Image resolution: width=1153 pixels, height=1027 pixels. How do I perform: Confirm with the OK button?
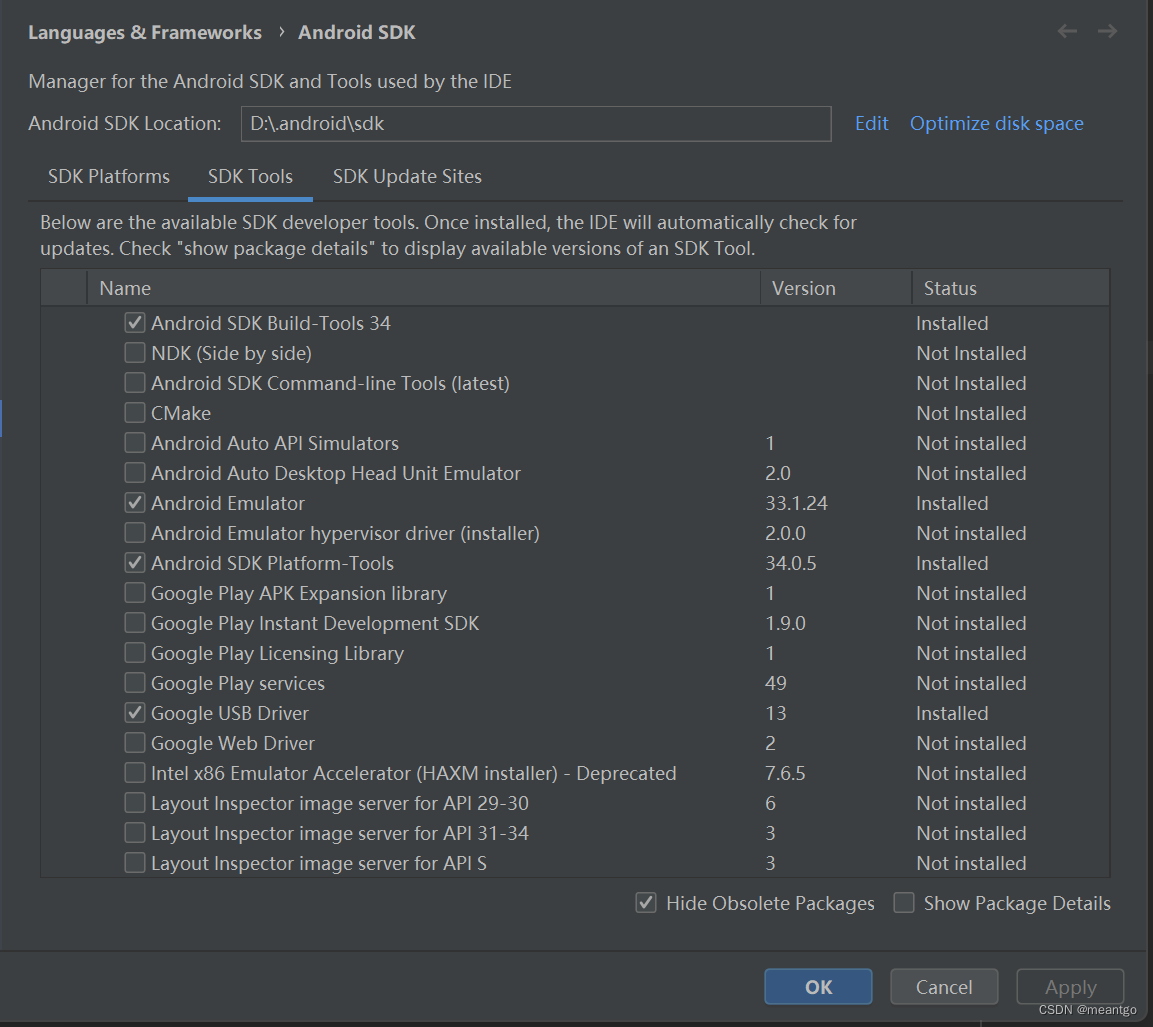818,987
